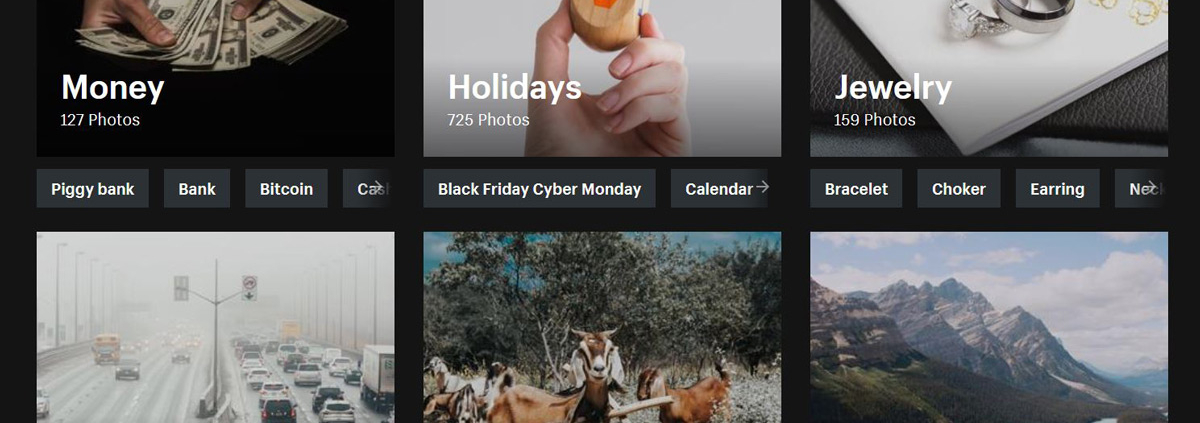This screenshot has height=423, width=1200.
Task: Choose the Bitcoin tag
Action: (286, 188)
